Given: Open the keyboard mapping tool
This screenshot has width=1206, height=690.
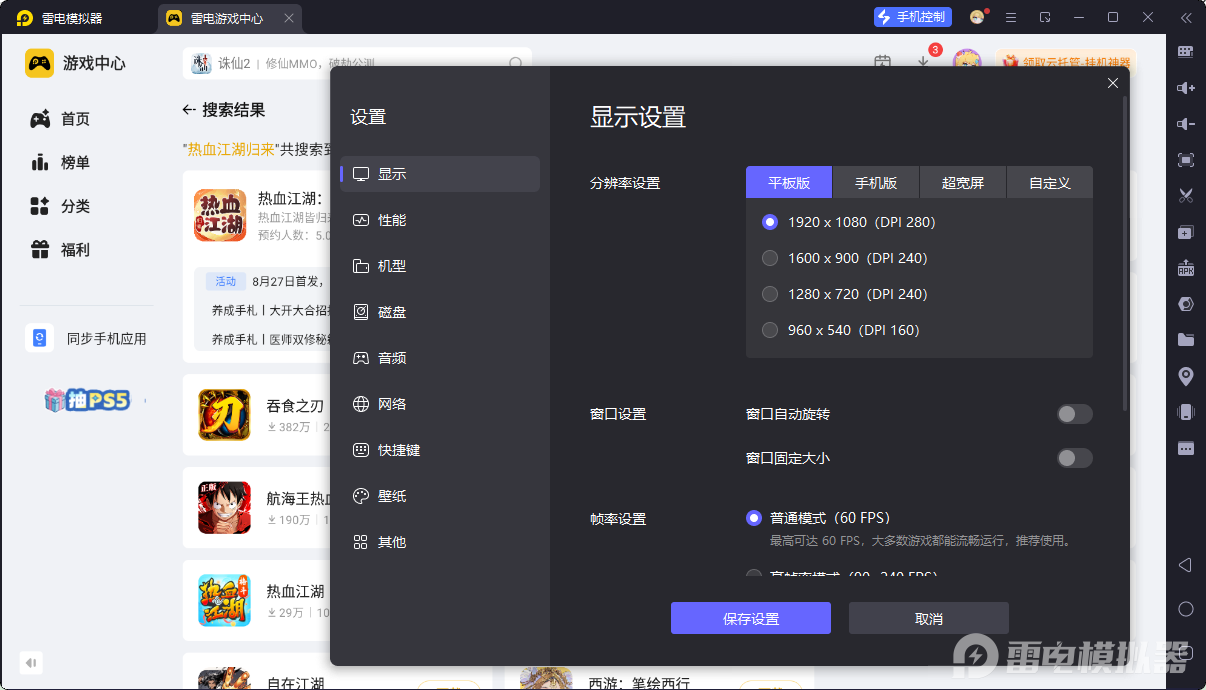Looking at the screenshot, I should click(x=1186, y=50).
